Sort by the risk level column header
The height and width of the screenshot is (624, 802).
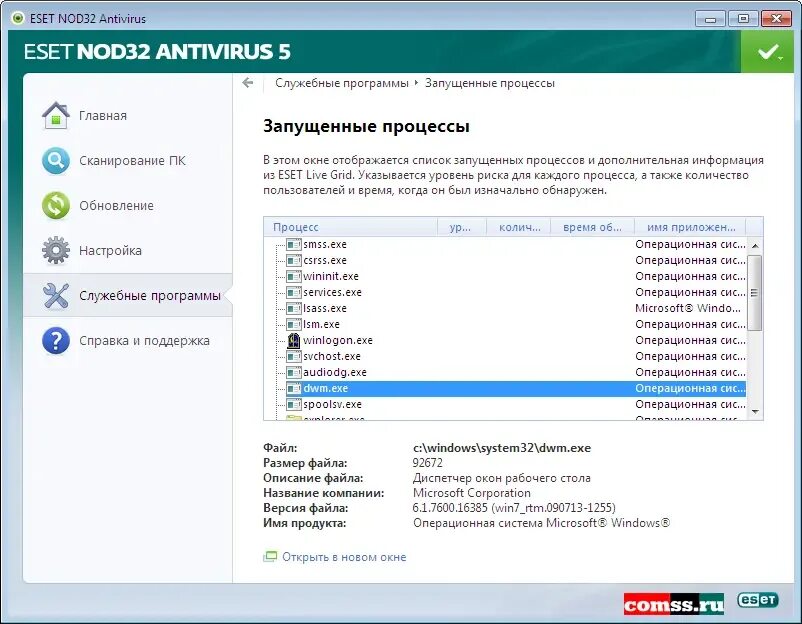pos(462,227)
